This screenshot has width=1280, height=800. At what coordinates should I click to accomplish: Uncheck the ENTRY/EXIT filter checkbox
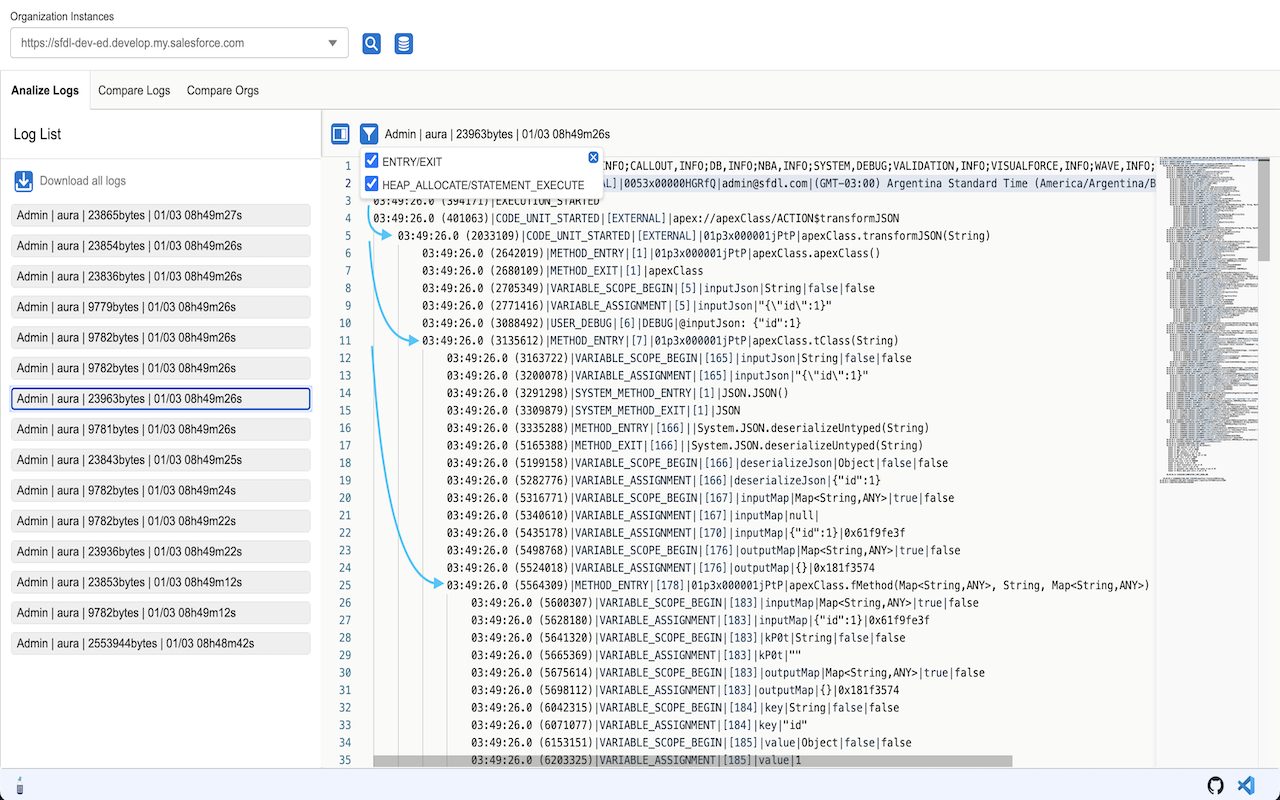(x=372, y=161)
